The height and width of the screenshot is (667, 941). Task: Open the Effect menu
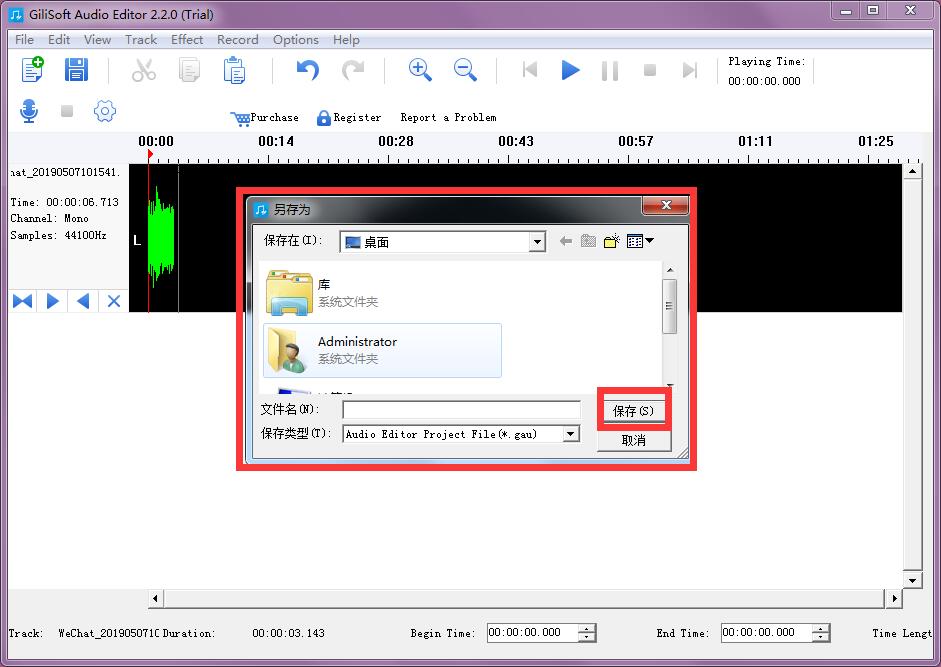[x=187, y=40]
